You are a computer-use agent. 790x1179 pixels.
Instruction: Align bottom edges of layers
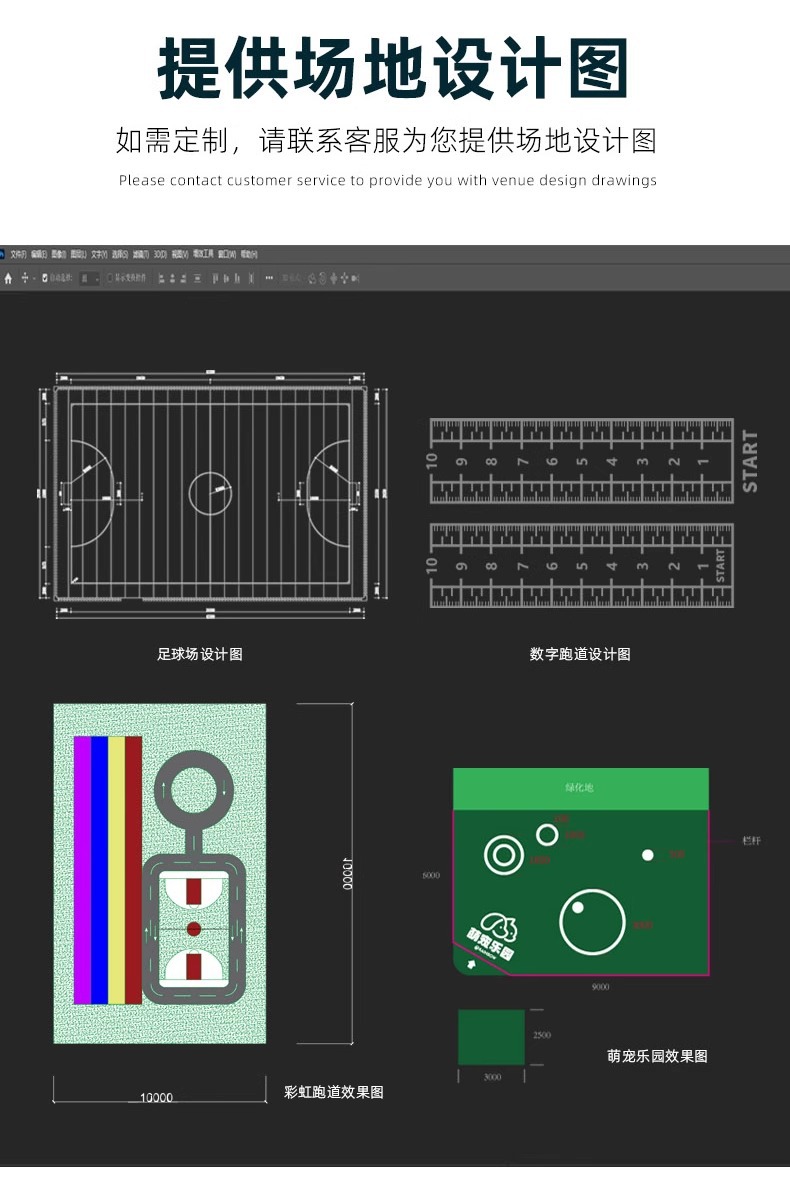[x=237, y=278]
